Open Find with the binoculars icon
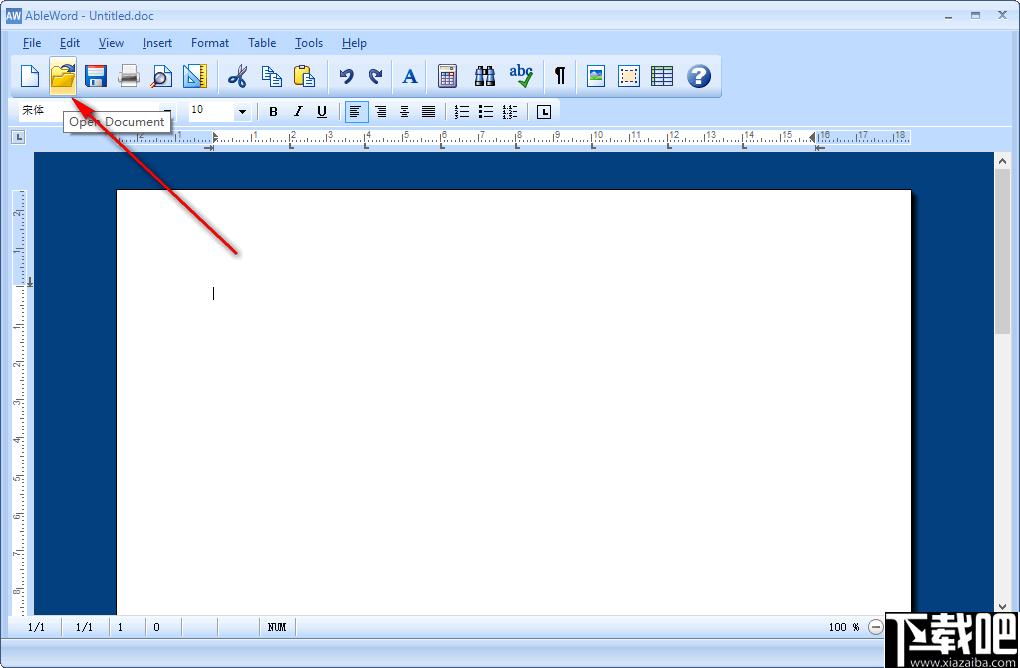Image resolution: width=1020 pixels, height=668 pixels. point(485,76)
